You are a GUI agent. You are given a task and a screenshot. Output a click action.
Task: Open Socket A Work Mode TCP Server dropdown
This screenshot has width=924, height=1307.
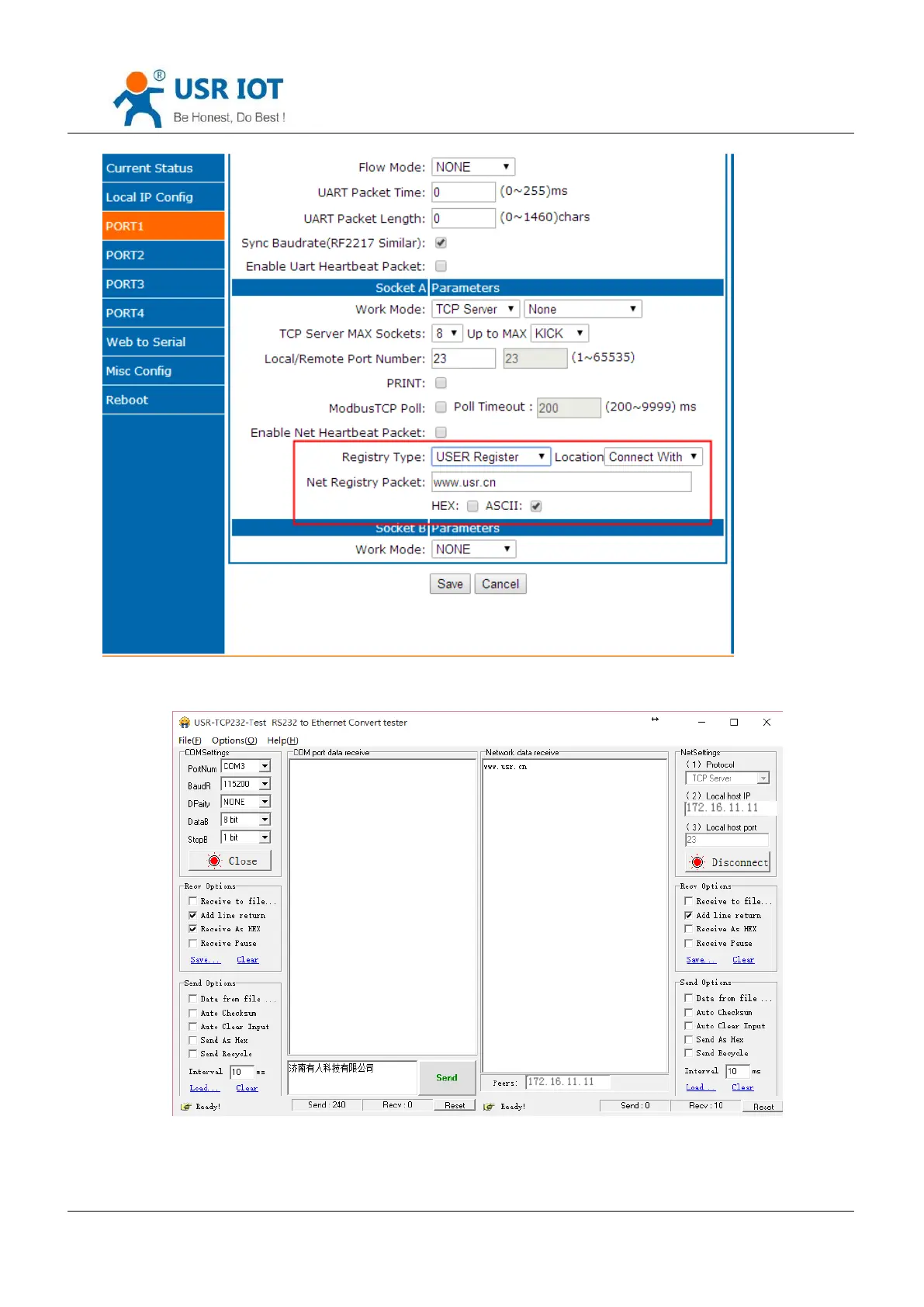tap(476, 309)
